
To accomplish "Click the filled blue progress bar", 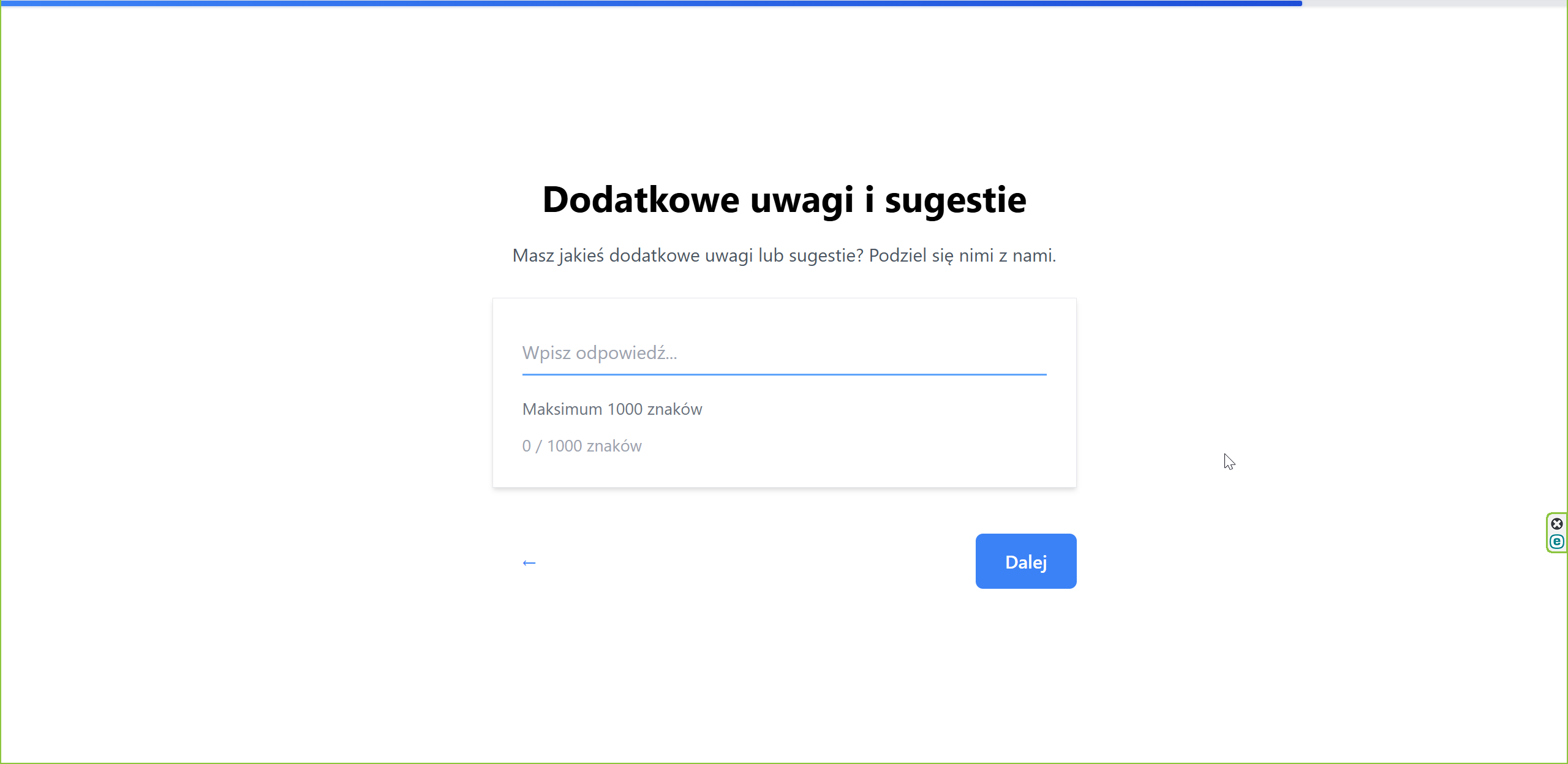I will point(649,3).
